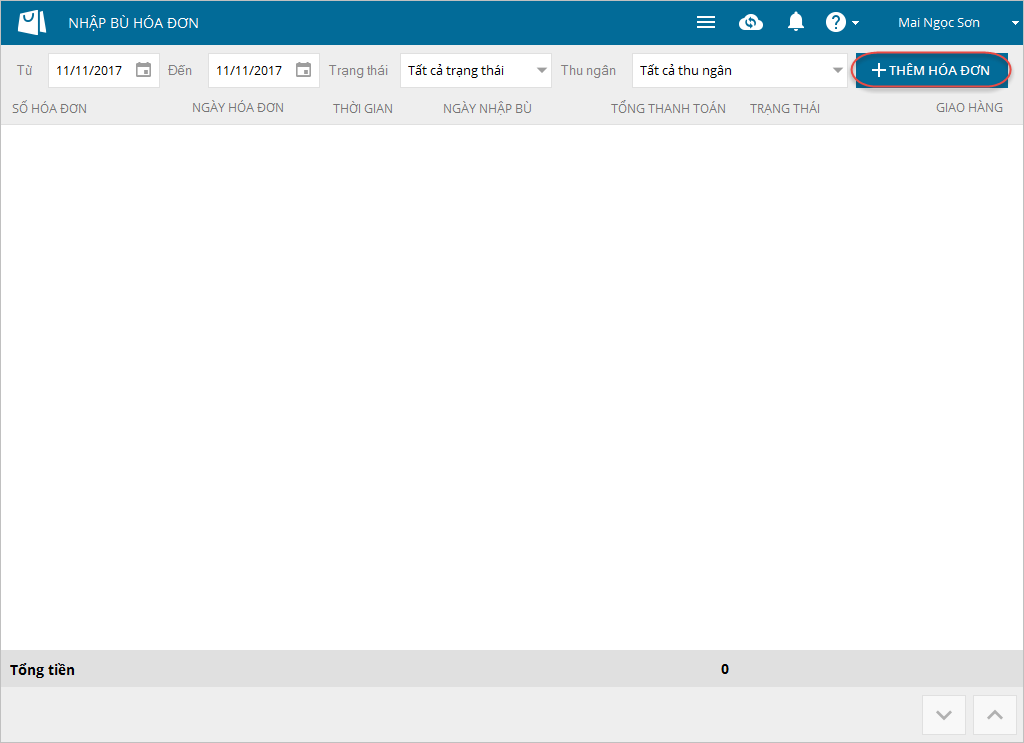Click the cloud sync icon
Viewport: 1024px width, 743px height.
pyautogui.click(x=750, y=22)
